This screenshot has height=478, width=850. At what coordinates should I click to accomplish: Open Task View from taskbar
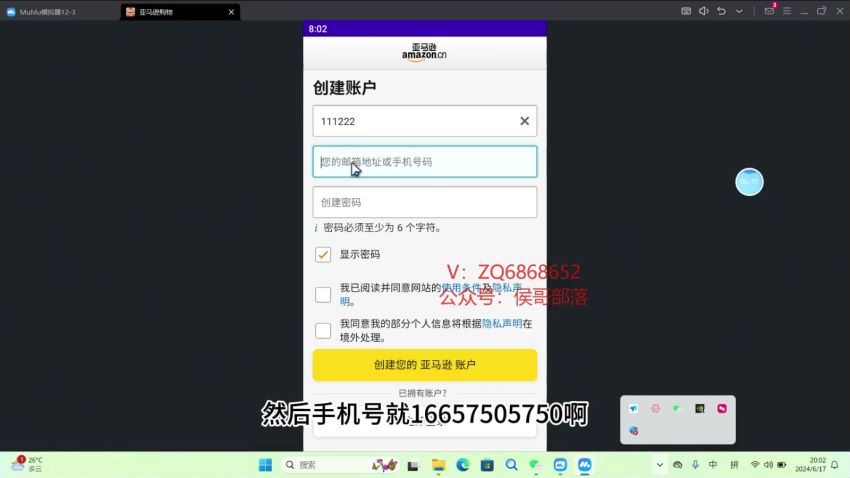pos(413,465)
